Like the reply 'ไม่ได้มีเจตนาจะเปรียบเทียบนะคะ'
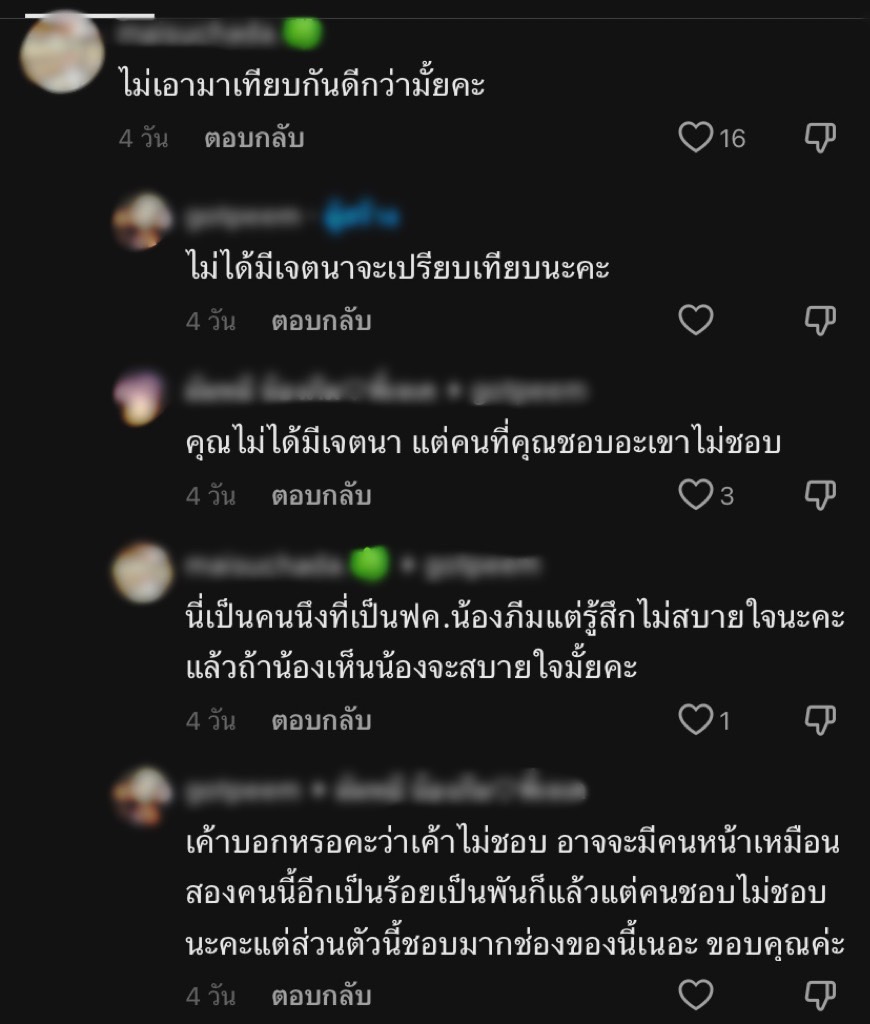The image size is (870, 1024). click(x=696, y=320)
